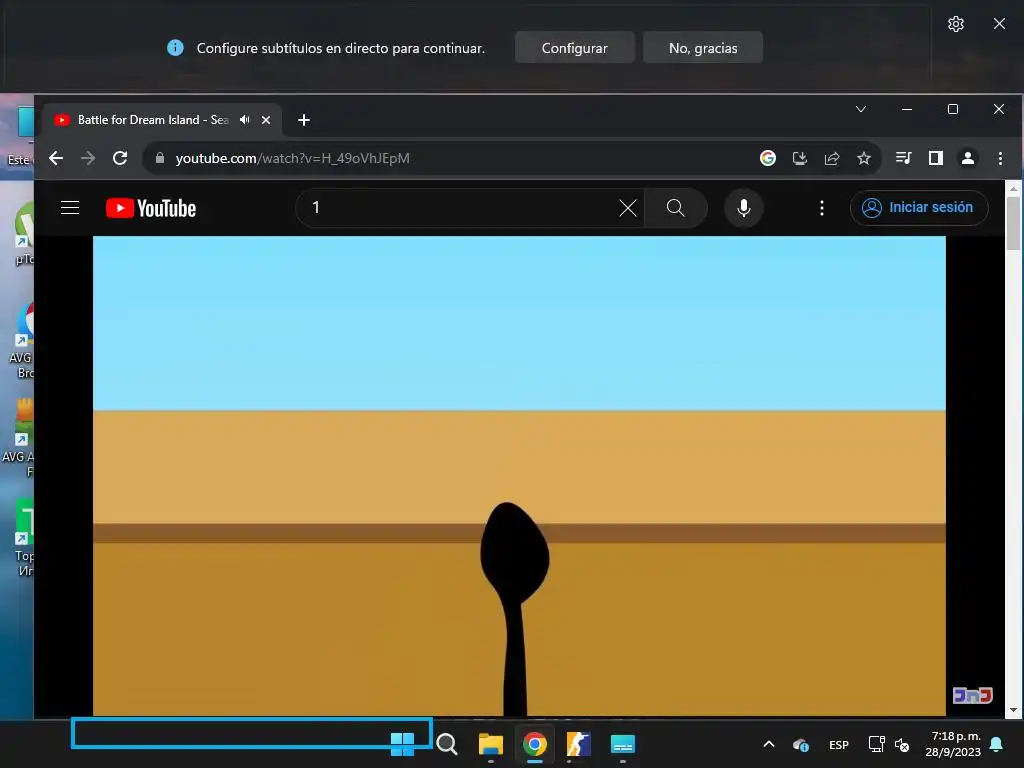Go back to the previous page
The image size is (1024, 768).
56,158
